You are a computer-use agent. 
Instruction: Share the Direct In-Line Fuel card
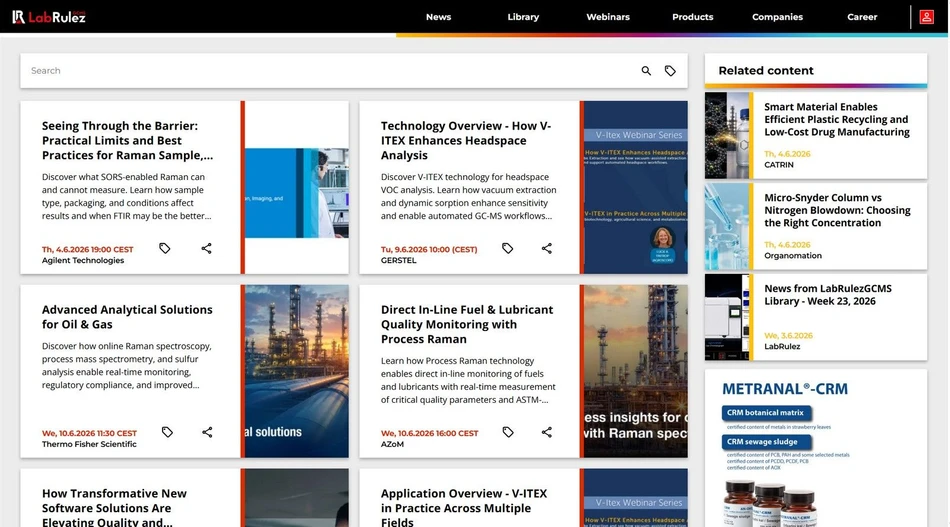pos(546,432)
